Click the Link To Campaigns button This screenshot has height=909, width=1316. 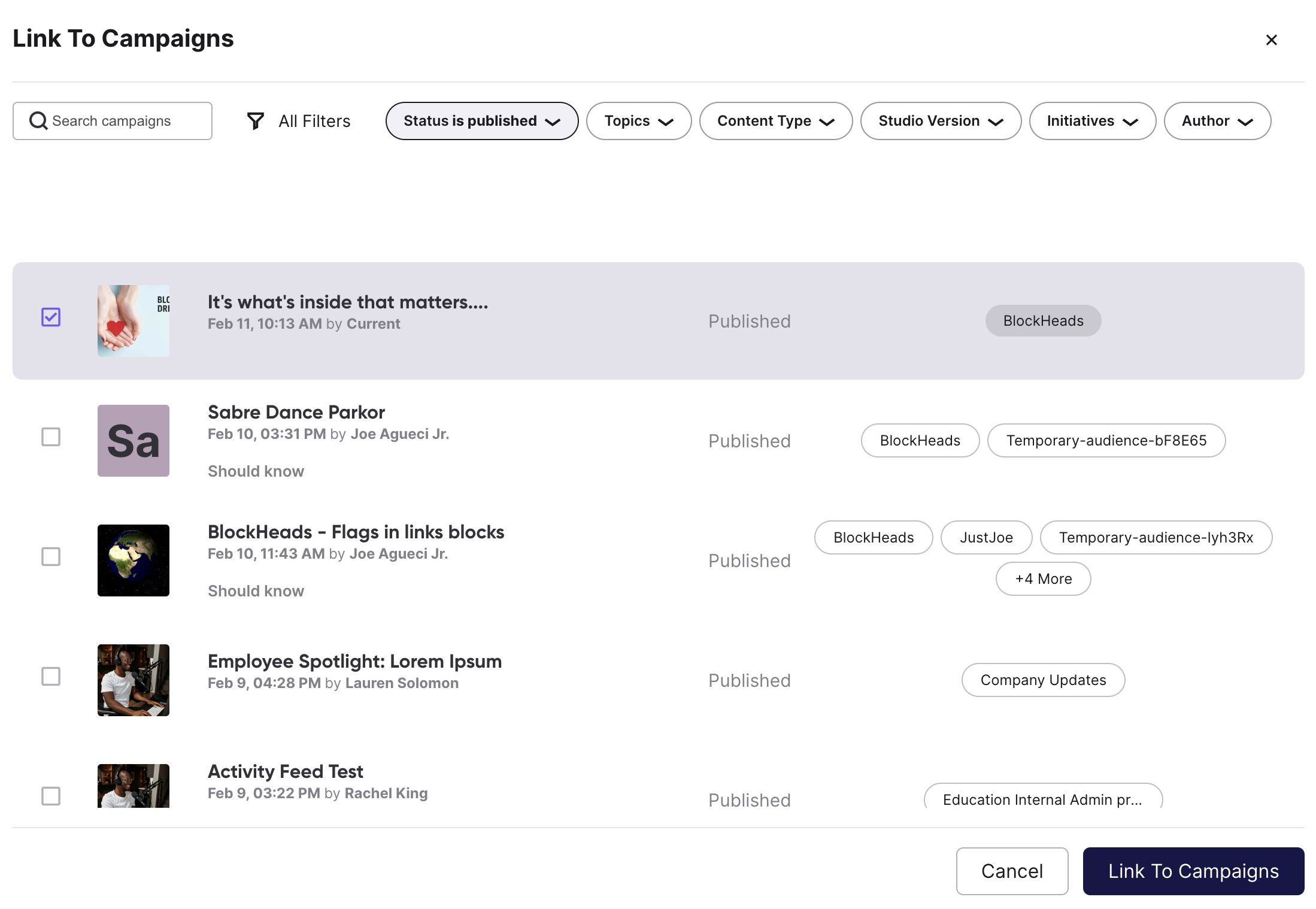click(1193, 871)
